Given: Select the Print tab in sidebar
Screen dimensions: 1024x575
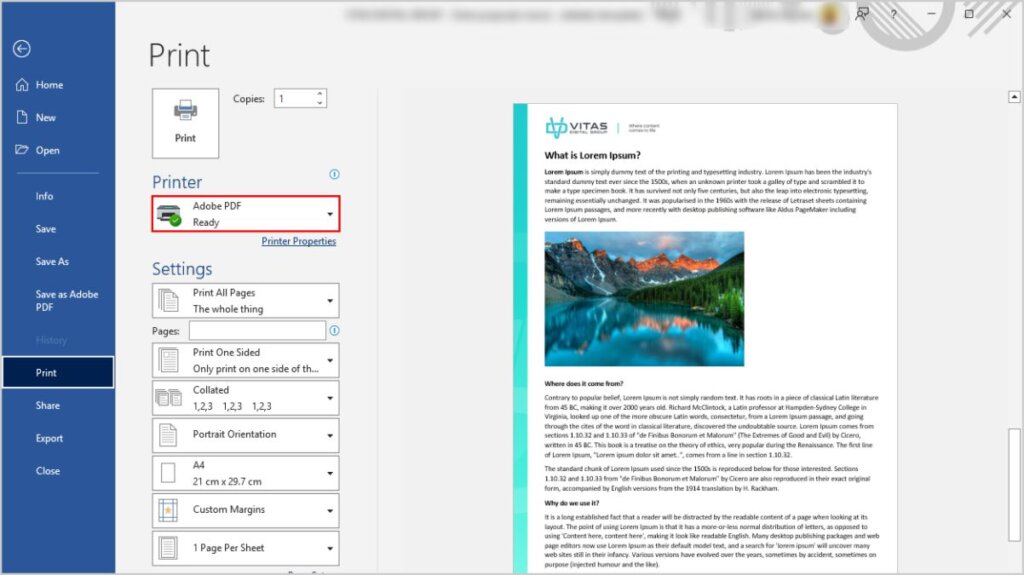Looking at the screenshot, I should [57, 372].
